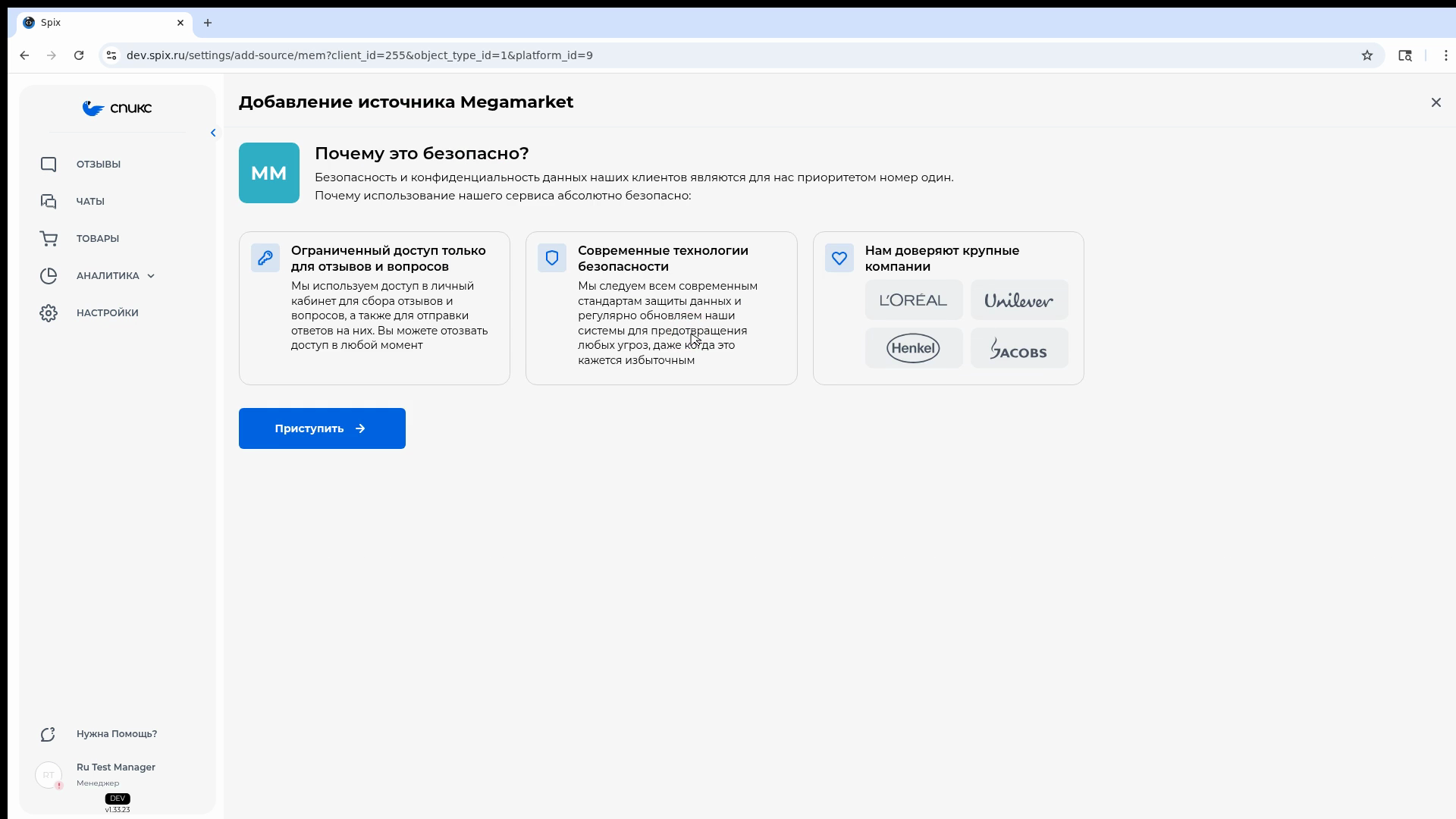Close the Spix browser tab
The image size is (1456, 819).
(x=180, y=23)
